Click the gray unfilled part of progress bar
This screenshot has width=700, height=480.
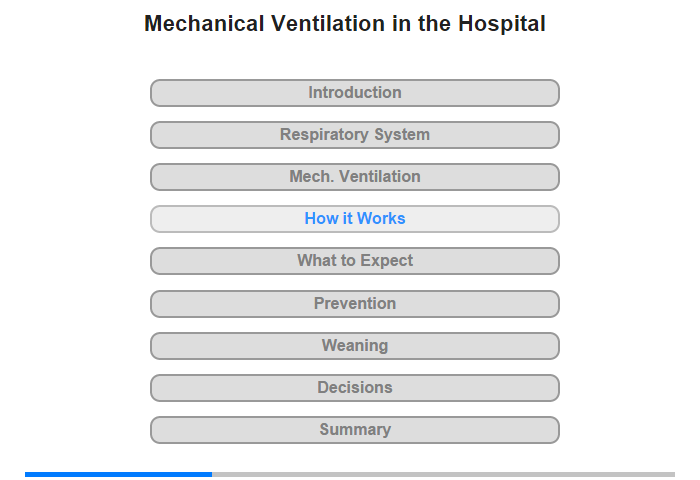[443, 474]
